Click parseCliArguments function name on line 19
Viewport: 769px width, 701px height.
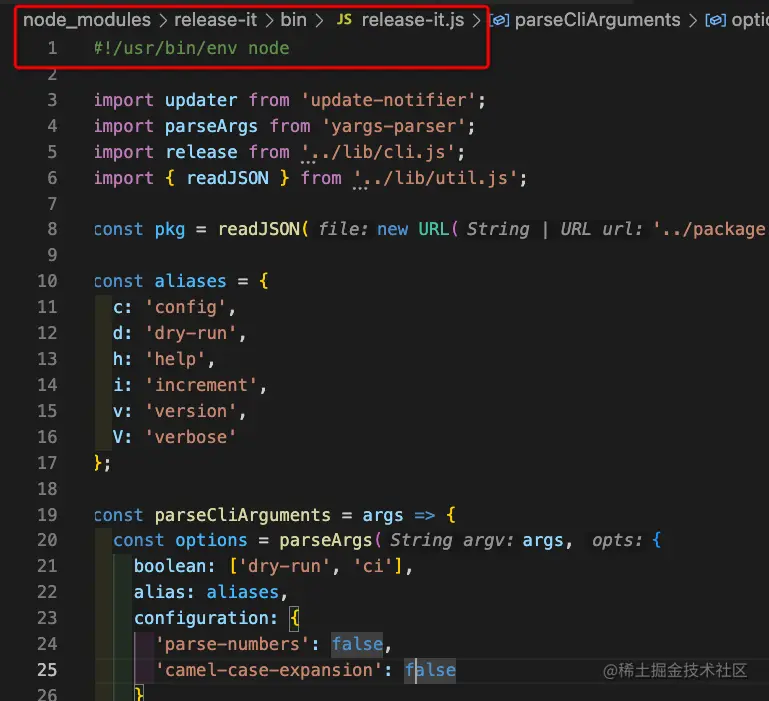(242, 515)
